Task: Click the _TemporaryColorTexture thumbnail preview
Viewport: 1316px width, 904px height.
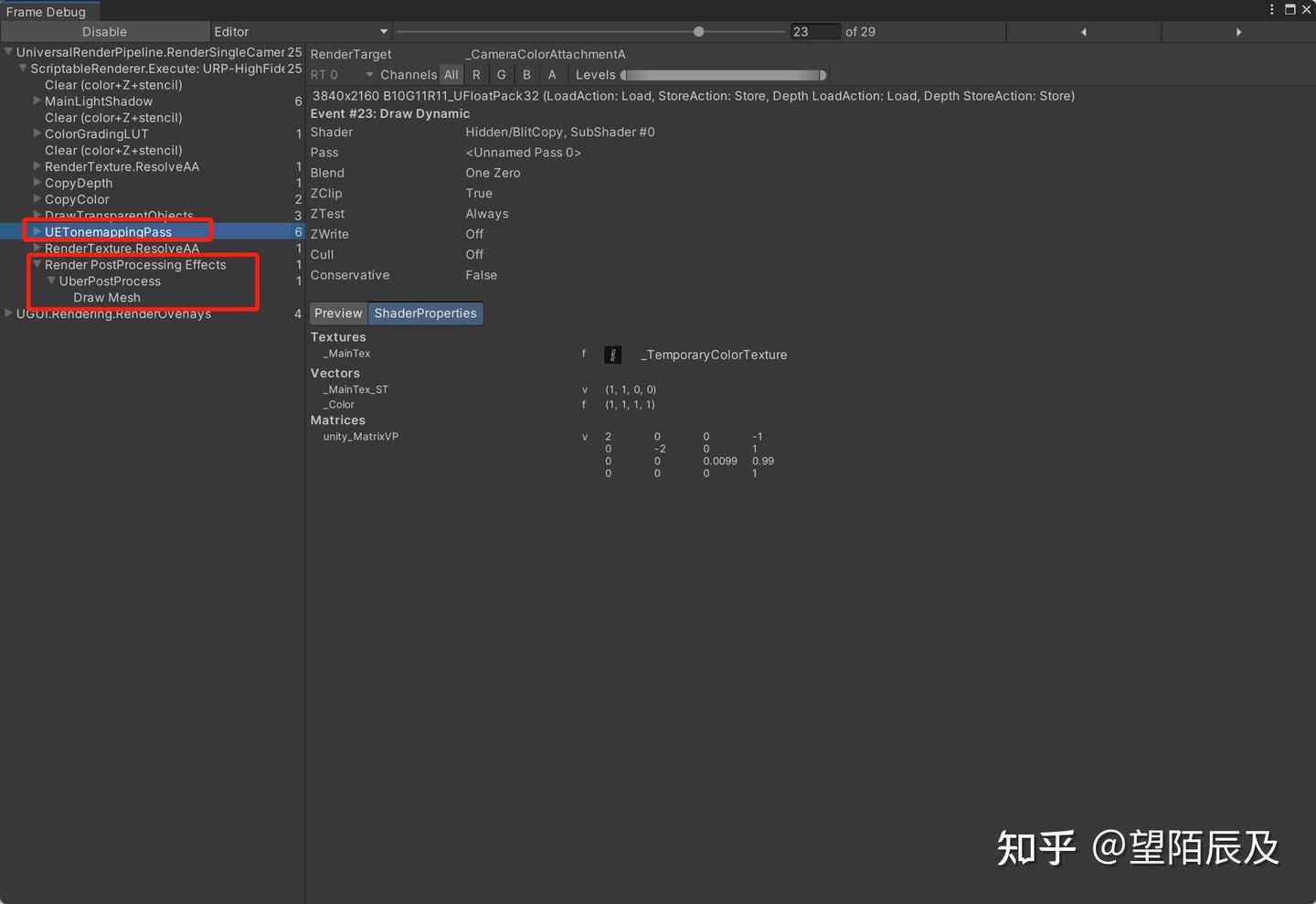Action: (x=612, y=355)
